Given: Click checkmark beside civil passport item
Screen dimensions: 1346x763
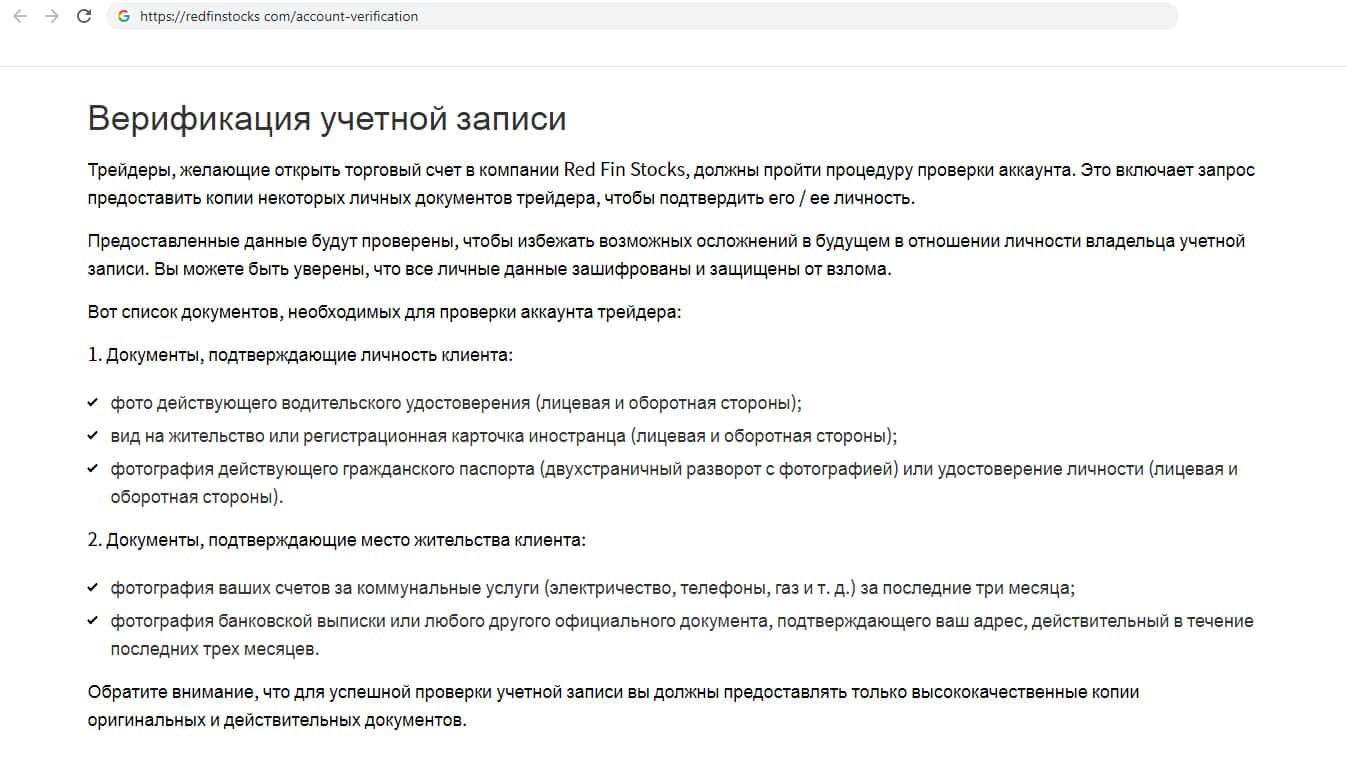Looking at the screenshot, I should click(93, 469).
